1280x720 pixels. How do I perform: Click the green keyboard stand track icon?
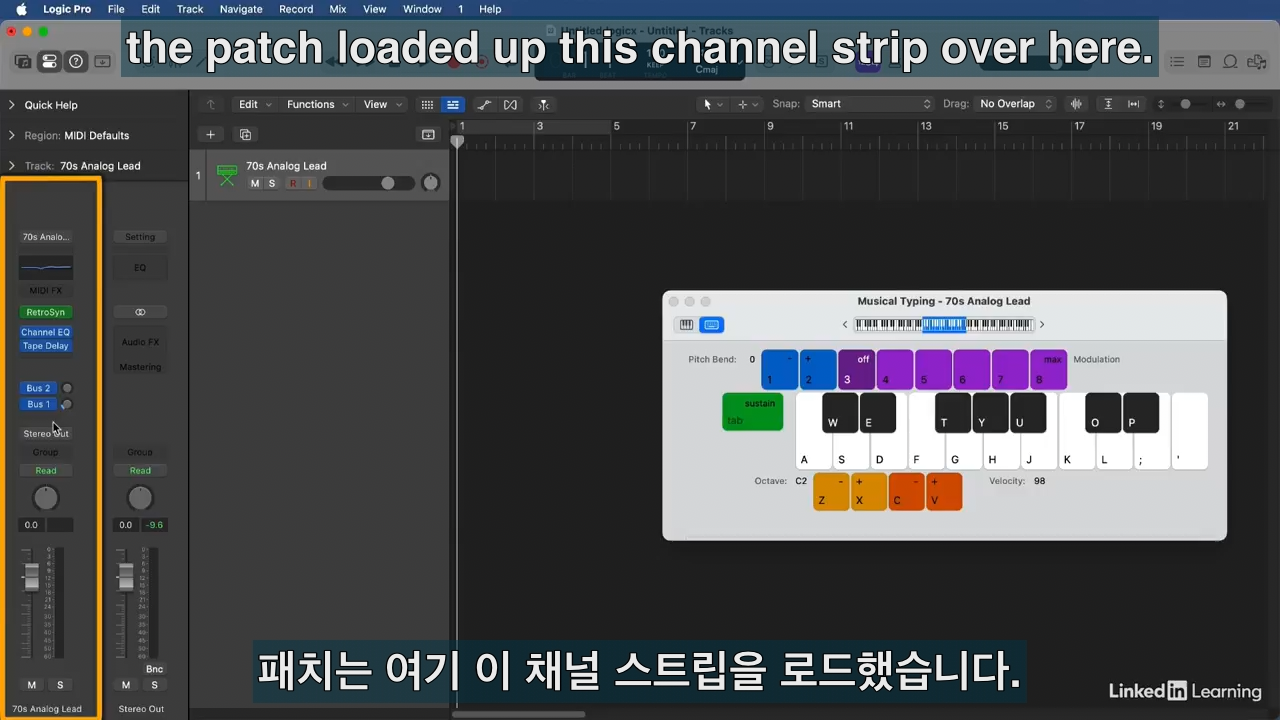pos(227,175)
